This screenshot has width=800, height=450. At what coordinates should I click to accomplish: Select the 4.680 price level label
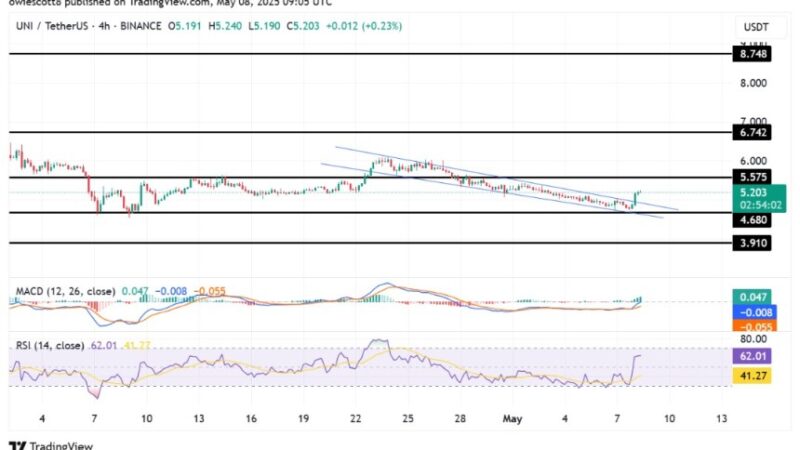click(752, 220)
